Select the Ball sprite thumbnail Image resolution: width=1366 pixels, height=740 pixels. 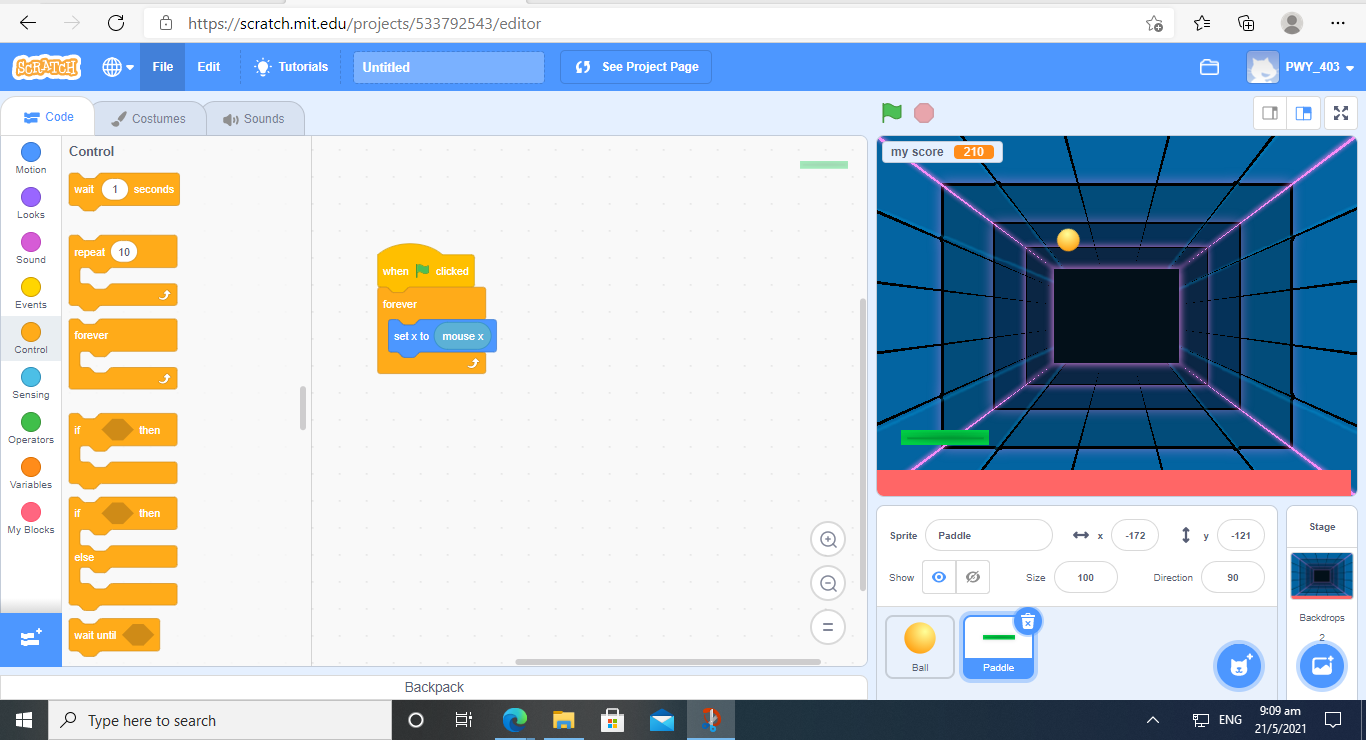coord(919,646)
